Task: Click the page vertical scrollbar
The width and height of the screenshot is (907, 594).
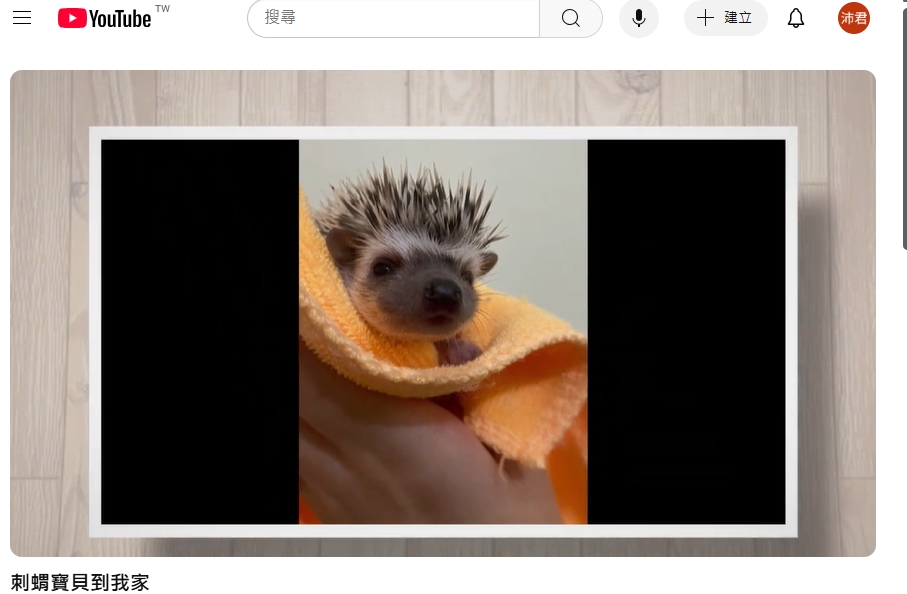Action: pyautogui.click(x=905, y=127)
